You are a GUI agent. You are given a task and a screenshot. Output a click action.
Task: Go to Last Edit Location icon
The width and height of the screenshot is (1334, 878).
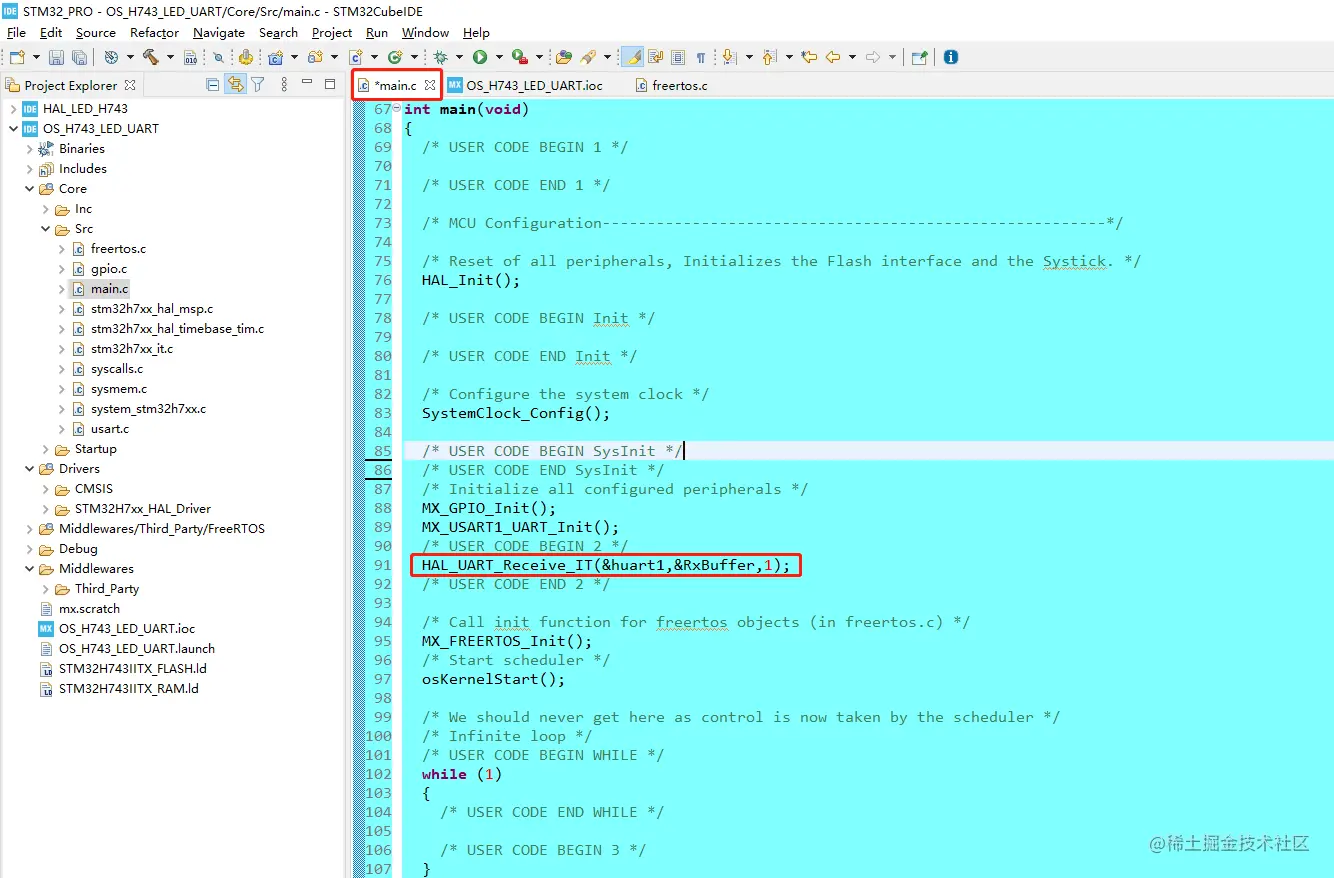(809, 57)
